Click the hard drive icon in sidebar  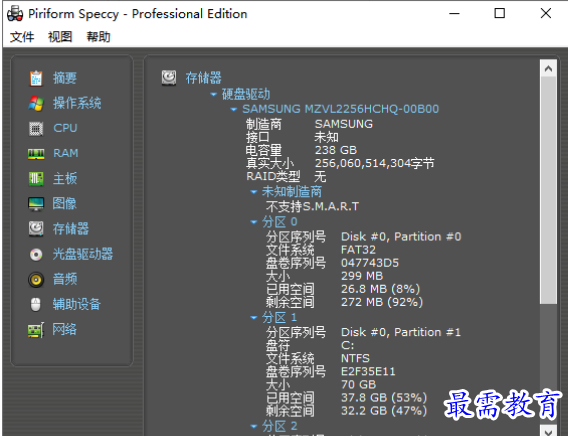(36, 229)
